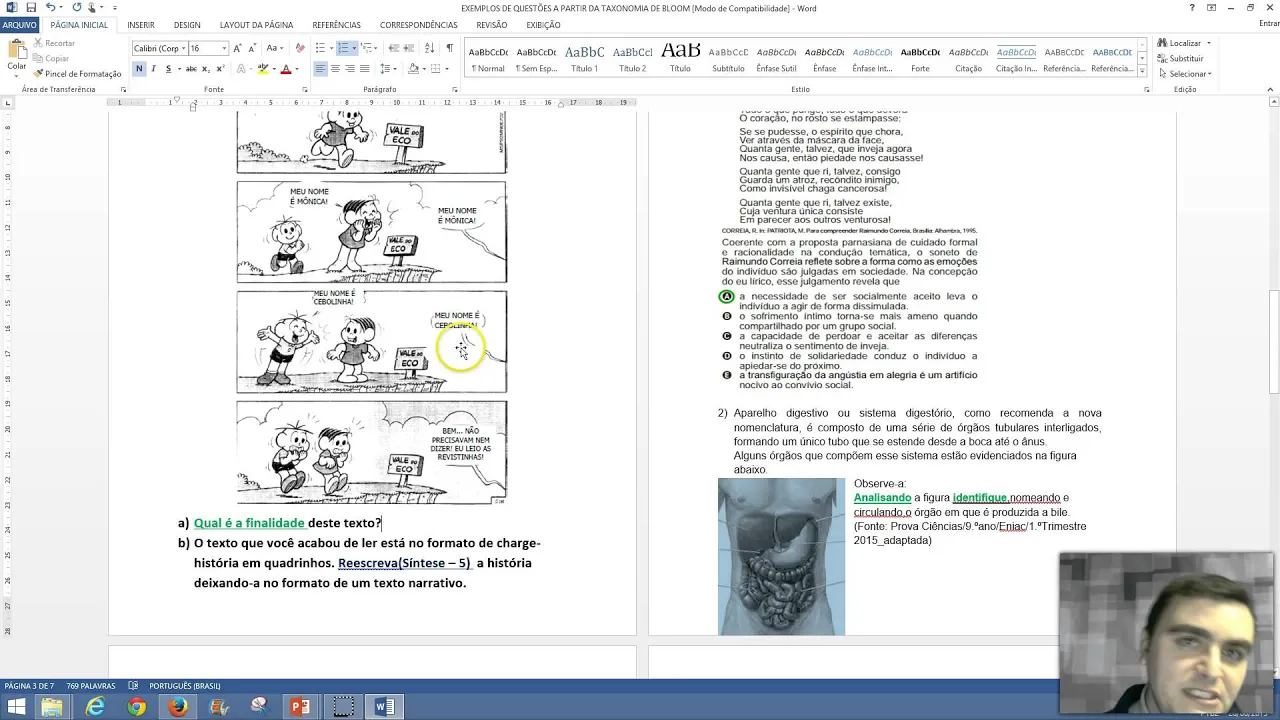
Task: Redo the last action
Action: 77,8
